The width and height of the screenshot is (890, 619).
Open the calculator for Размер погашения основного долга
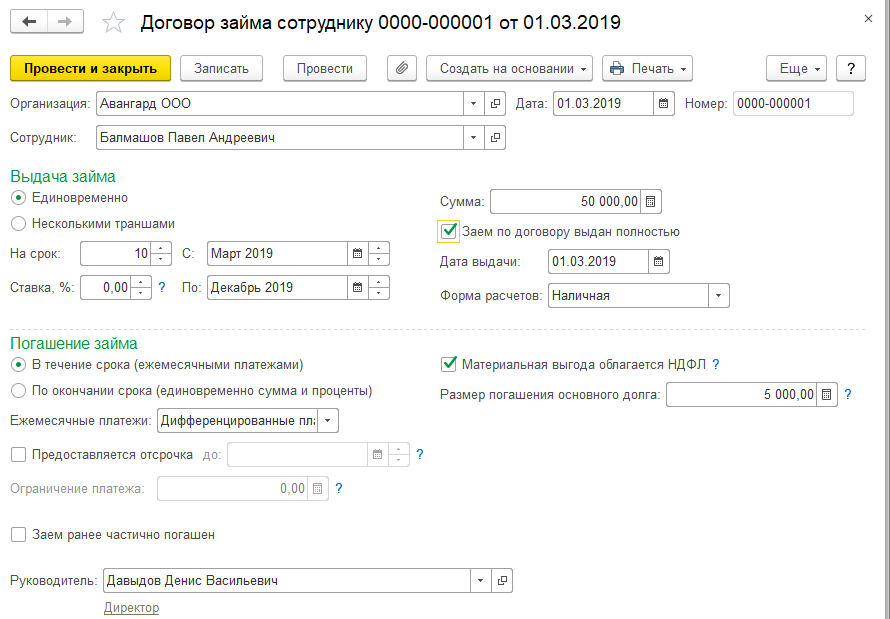(827, 394)
